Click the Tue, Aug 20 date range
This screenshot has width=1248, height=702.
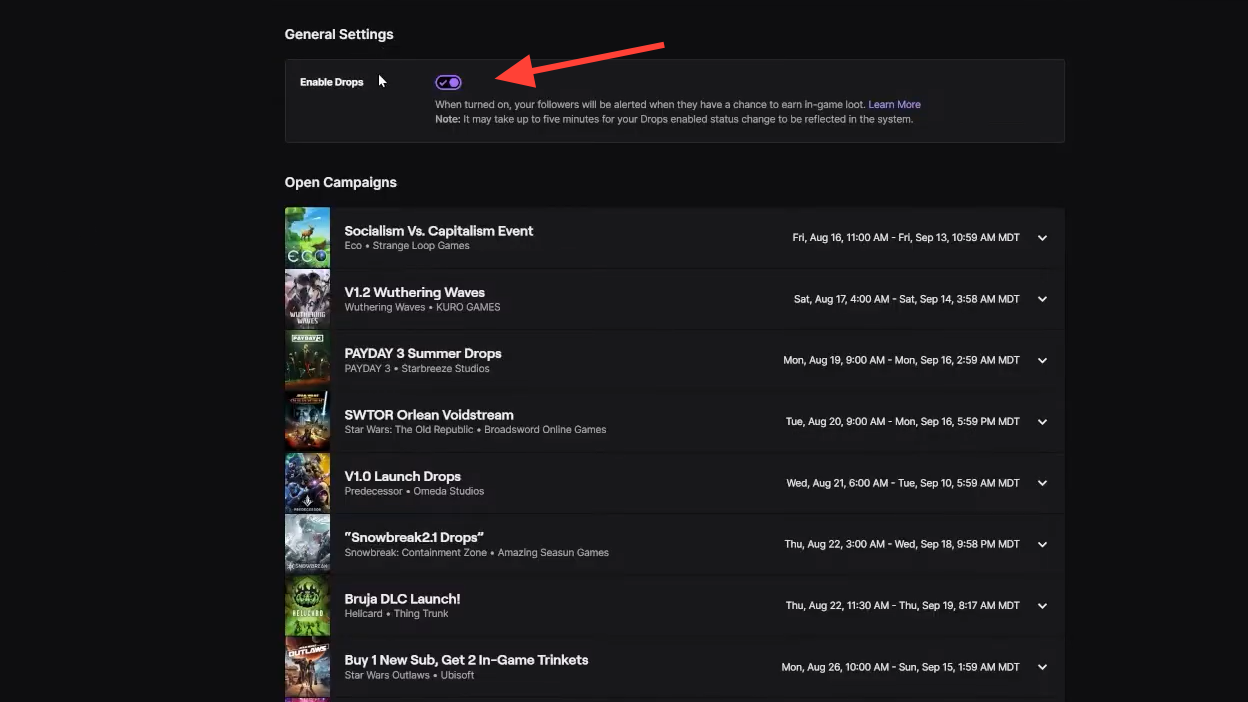pos(903,422)
